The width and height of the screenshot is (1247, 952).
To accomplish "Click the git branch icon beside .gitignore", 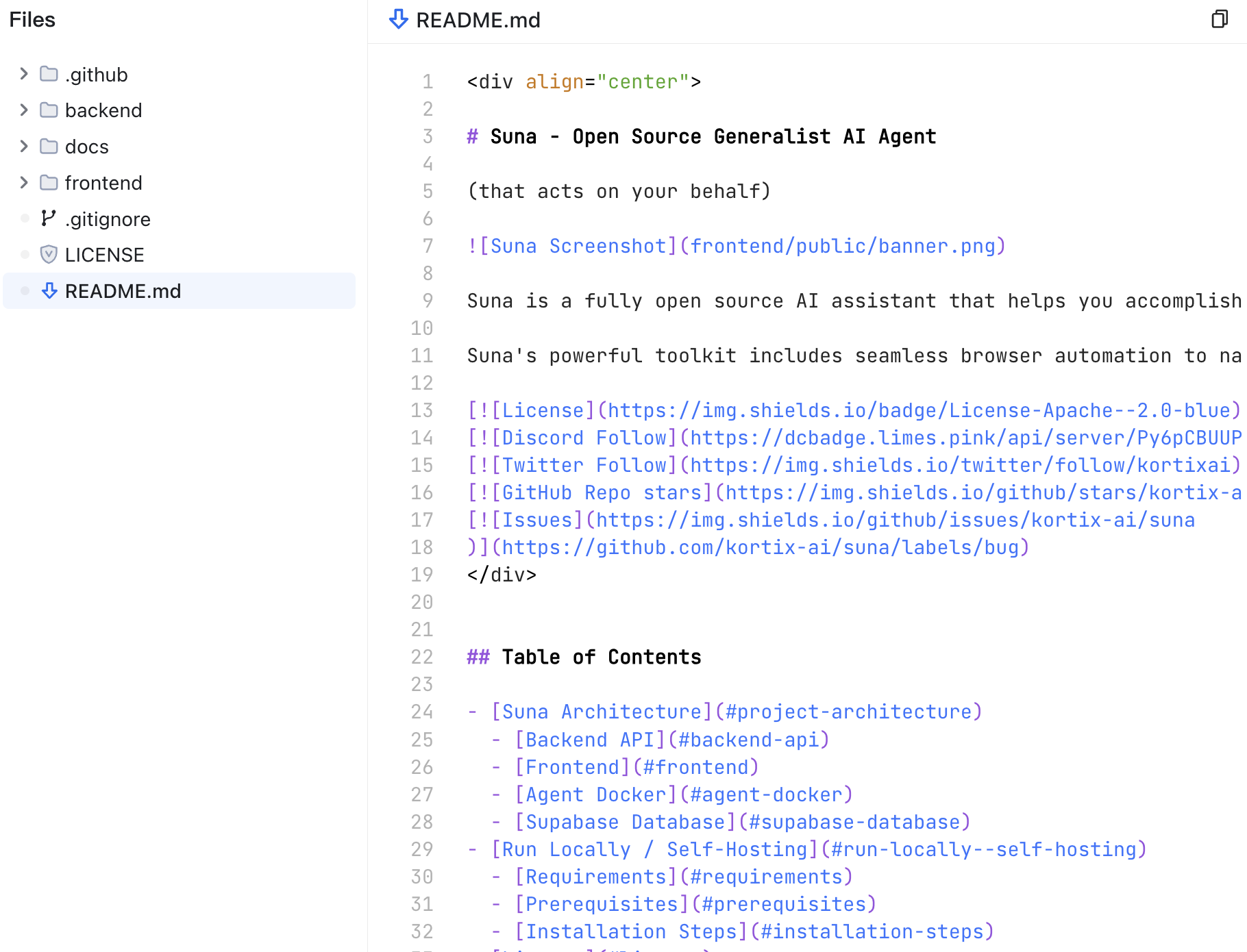I will [x=49, y=218].
